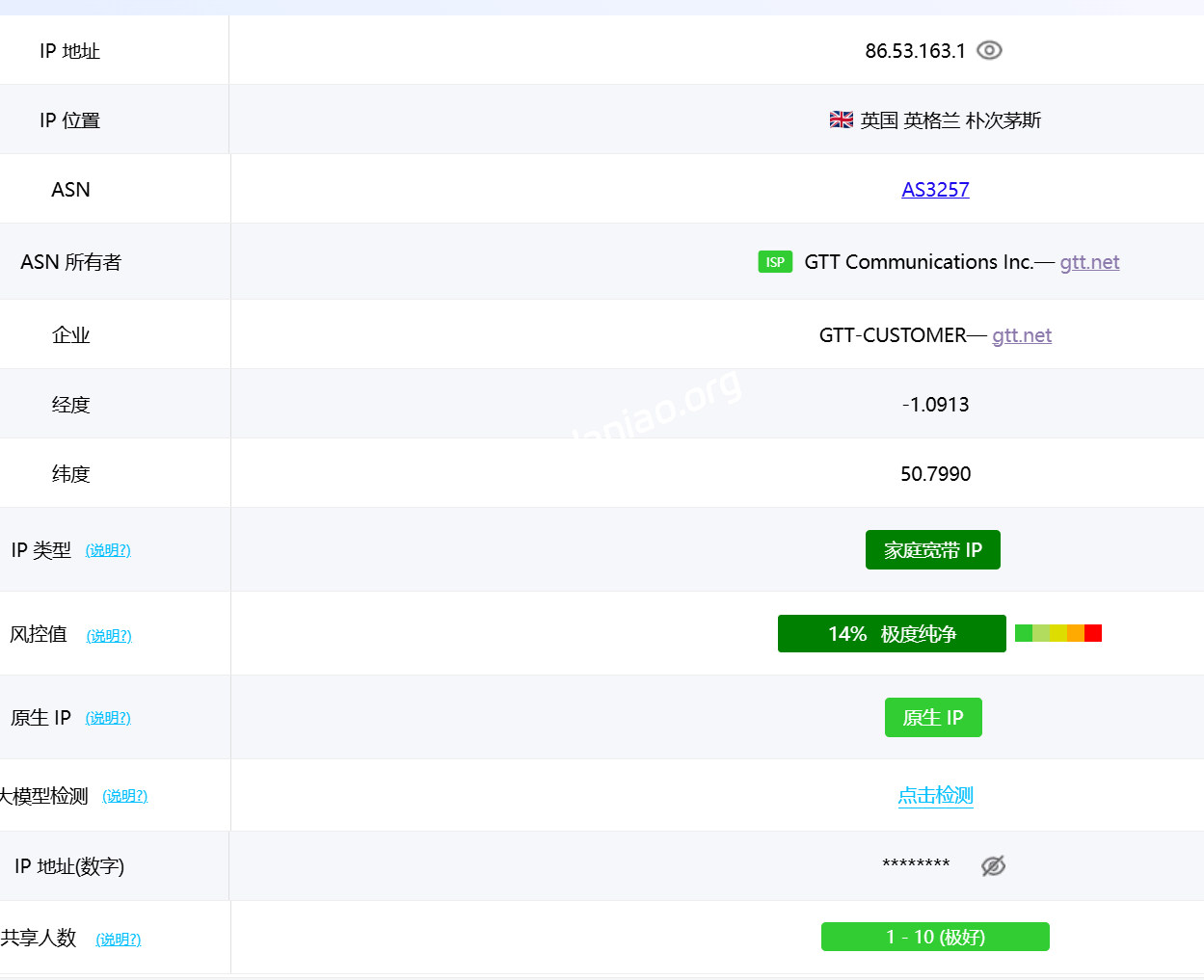Click the IP address 86.53.163.1 text
The image size is (1204, 980).
pos(915,51)
